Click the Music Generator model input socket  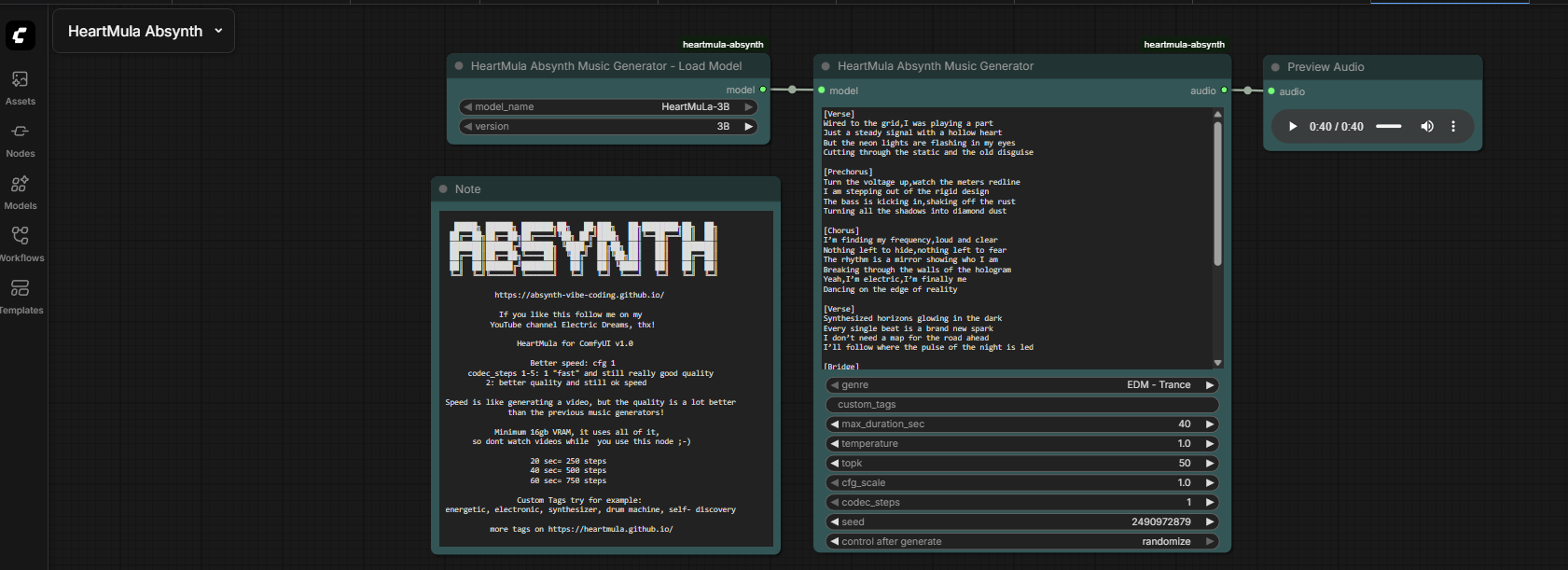click(822, 90)
